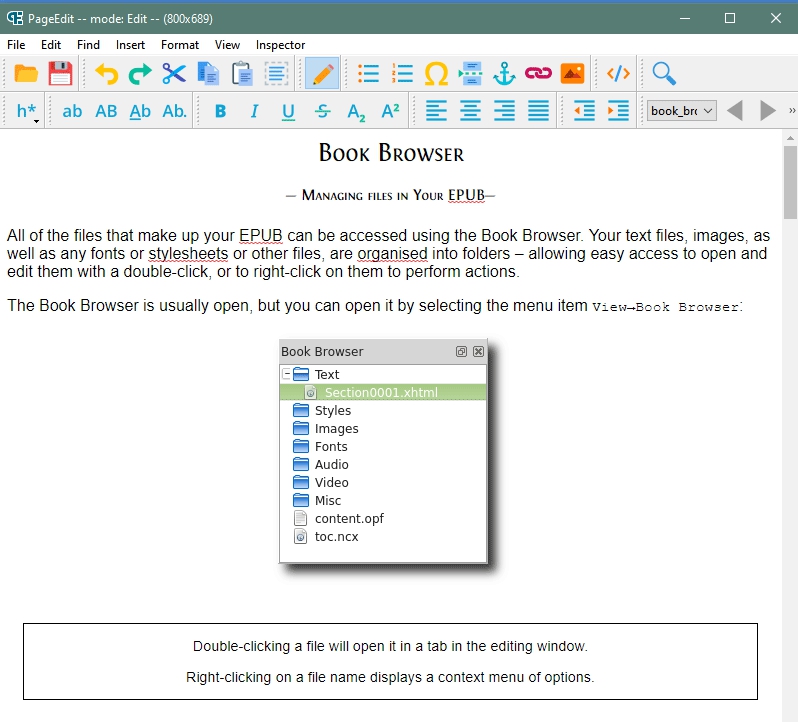Screen dimensions: 798x722
Task: Go to previous file with left arrow
Action: 735,110
